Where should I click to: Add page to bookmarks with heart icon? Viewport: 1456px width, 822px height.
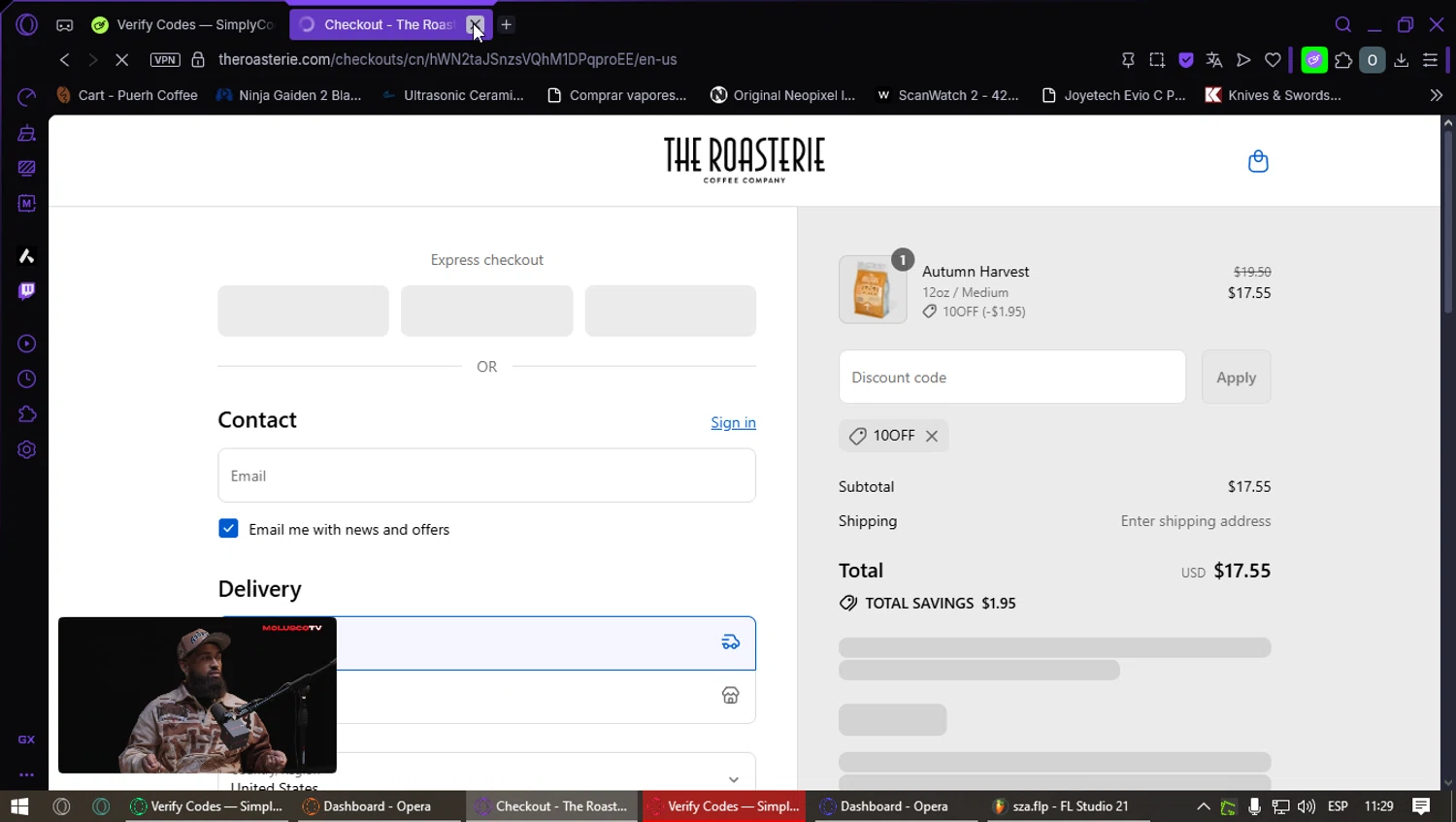(x=1273, y=60)
